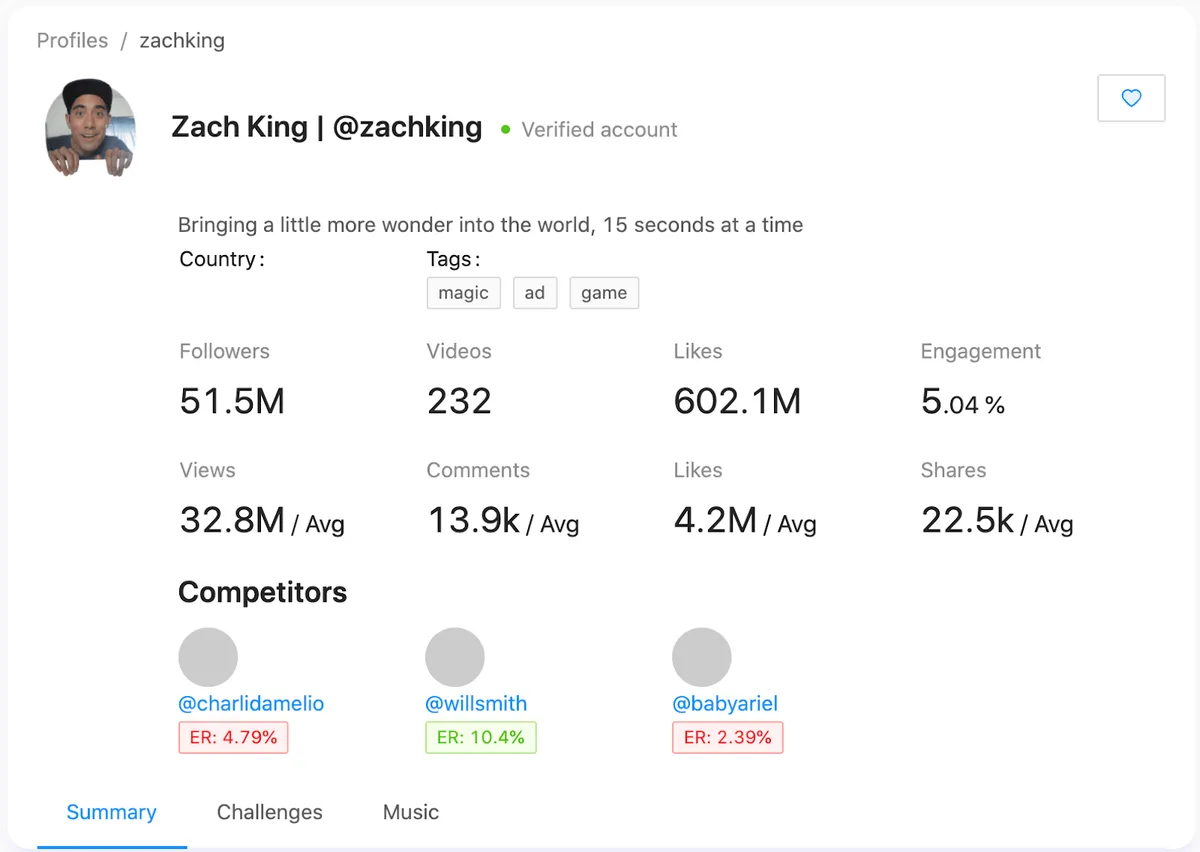
Task: Switch to the Challenges tab
Action: click(x=270, y=812)
